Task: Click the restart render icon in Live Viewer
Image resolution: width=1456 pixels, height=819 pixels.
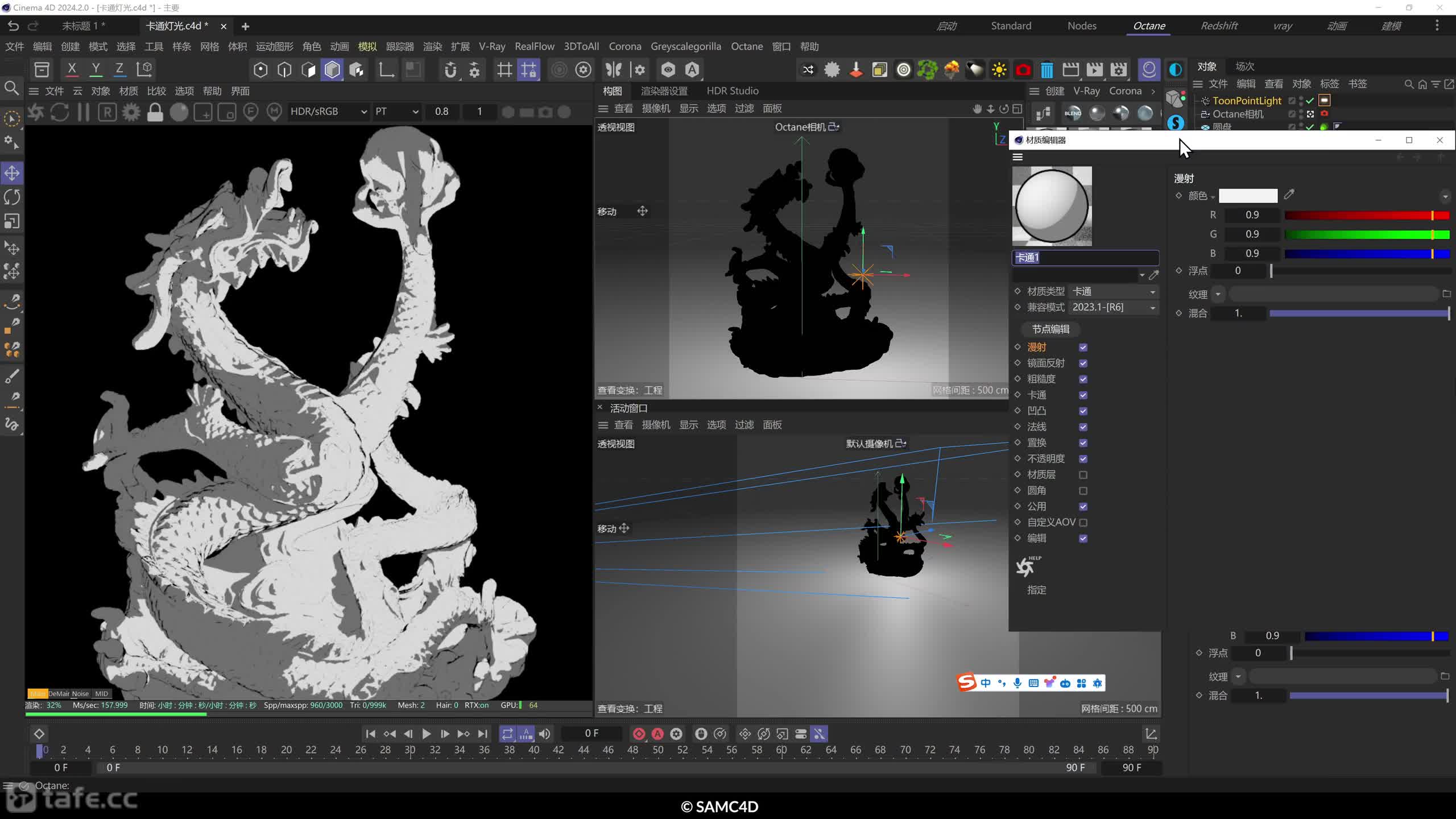Action: point(59,112)
